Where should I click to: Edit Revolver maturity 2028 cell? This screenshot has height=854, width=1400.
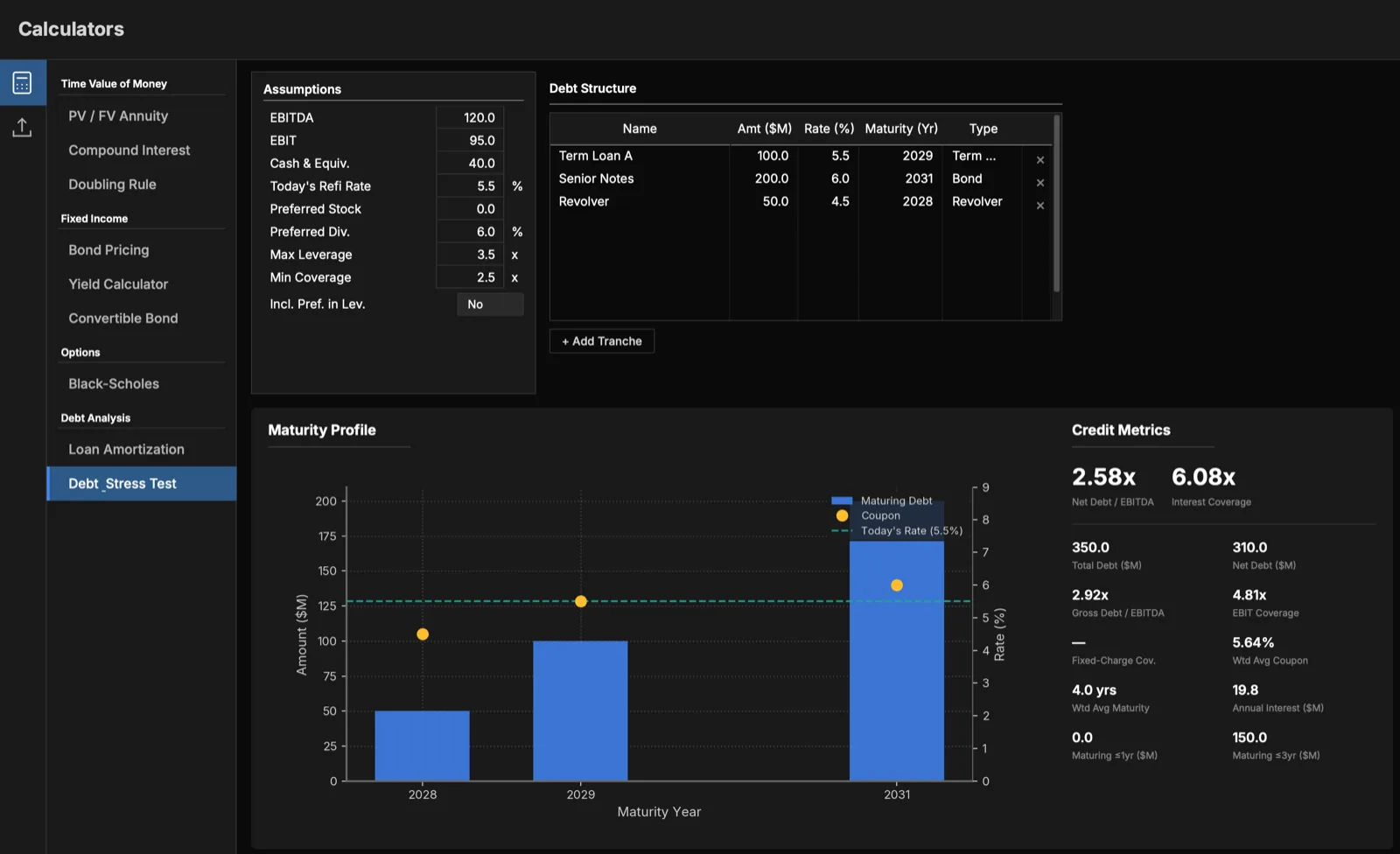pos(900,201)
